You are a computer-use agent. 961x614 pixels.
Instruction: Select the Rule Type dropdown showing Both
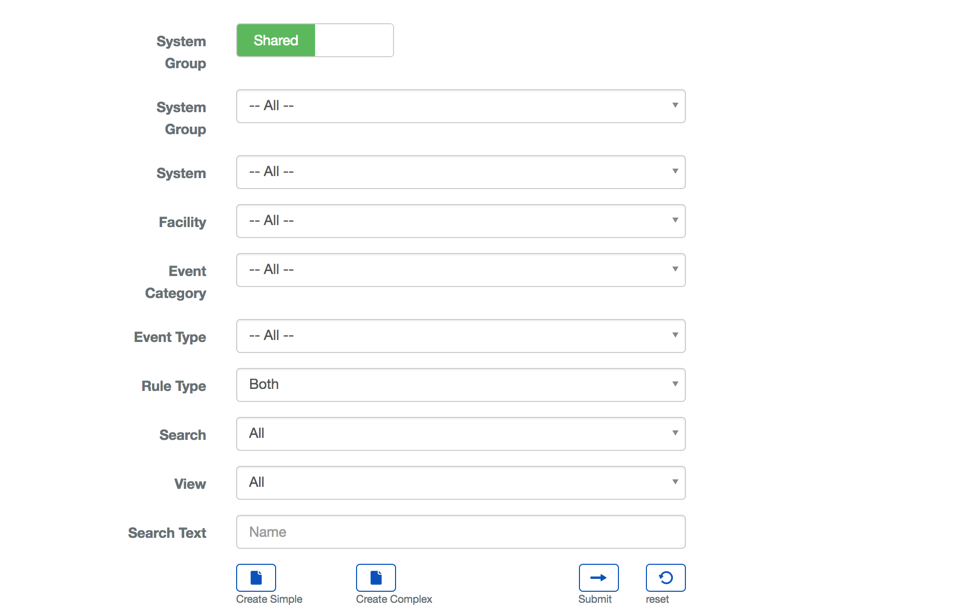pyautogui.click(x=460, y=385)
